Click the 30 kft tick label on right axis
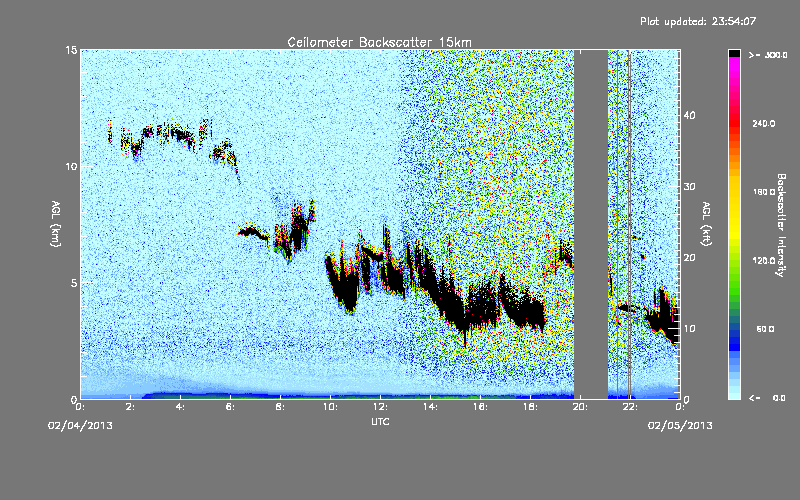 689,187
